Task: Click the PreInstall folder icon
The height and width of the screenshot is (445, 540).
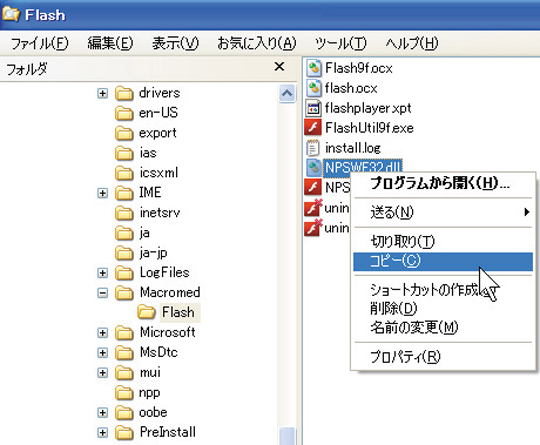Action: pyautogui.click(x=124, y=433)
